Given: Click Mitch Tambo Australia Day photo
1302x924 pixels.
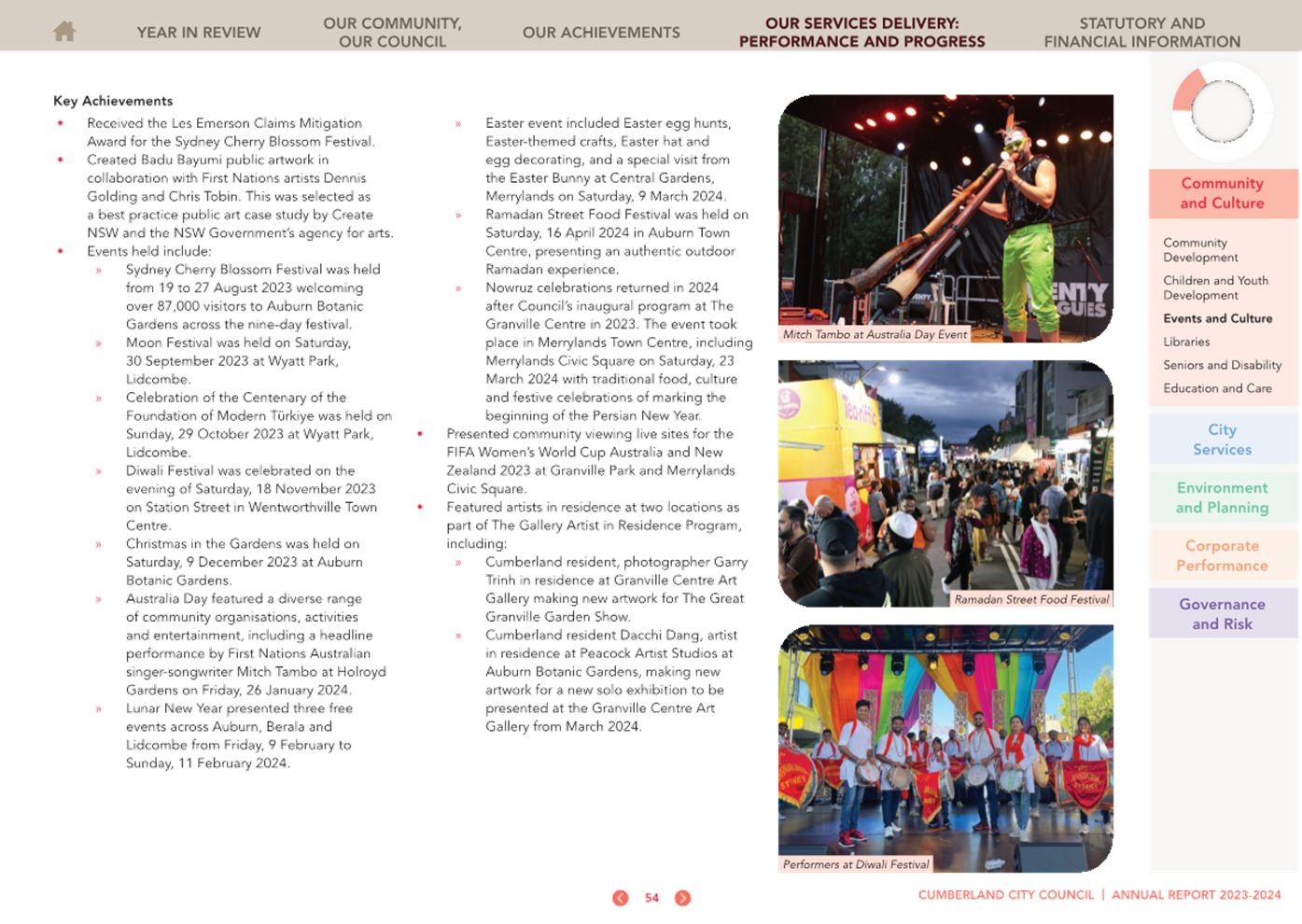Looking at the screenshot, I should click(945, 218).
